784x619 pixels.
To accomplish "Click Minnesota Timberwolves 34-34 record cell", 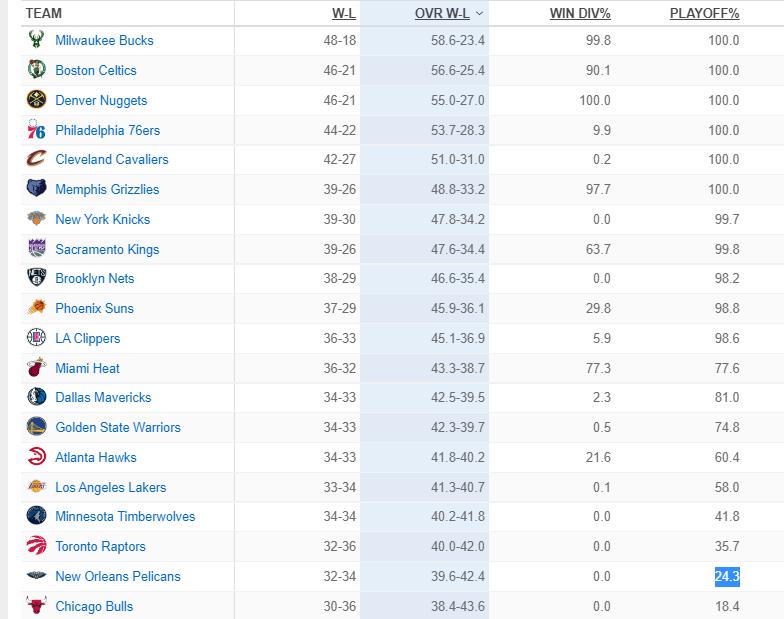I will pos(340,516).
